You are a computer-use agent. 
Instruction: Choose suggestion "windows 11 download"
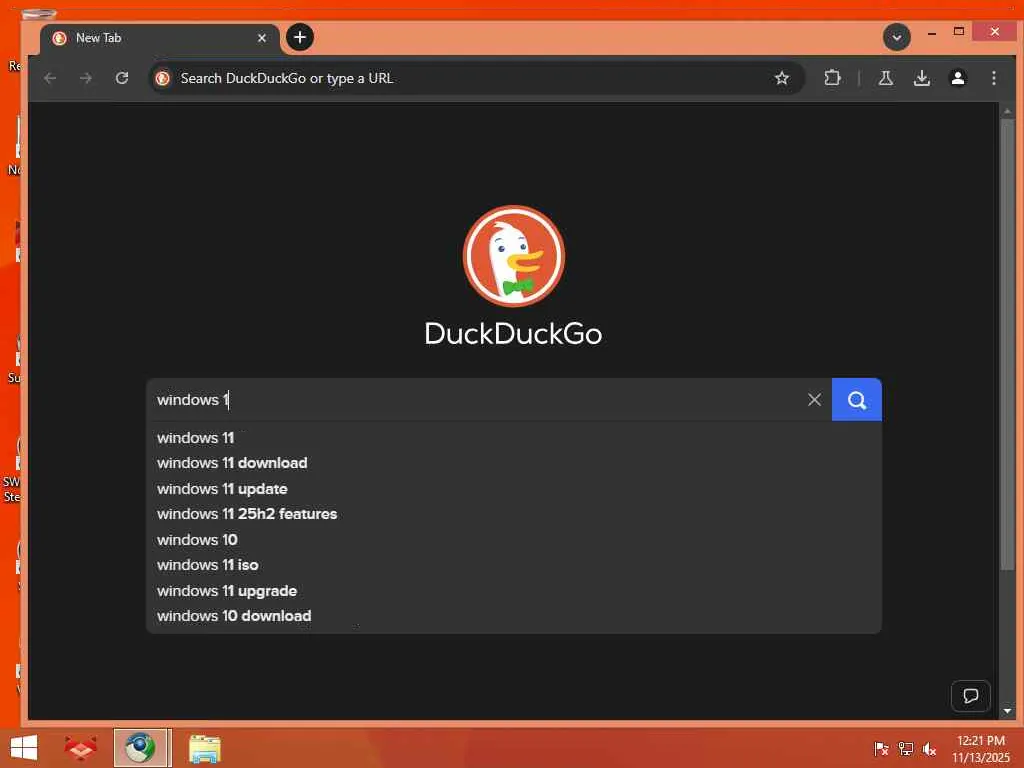(513, 463)
